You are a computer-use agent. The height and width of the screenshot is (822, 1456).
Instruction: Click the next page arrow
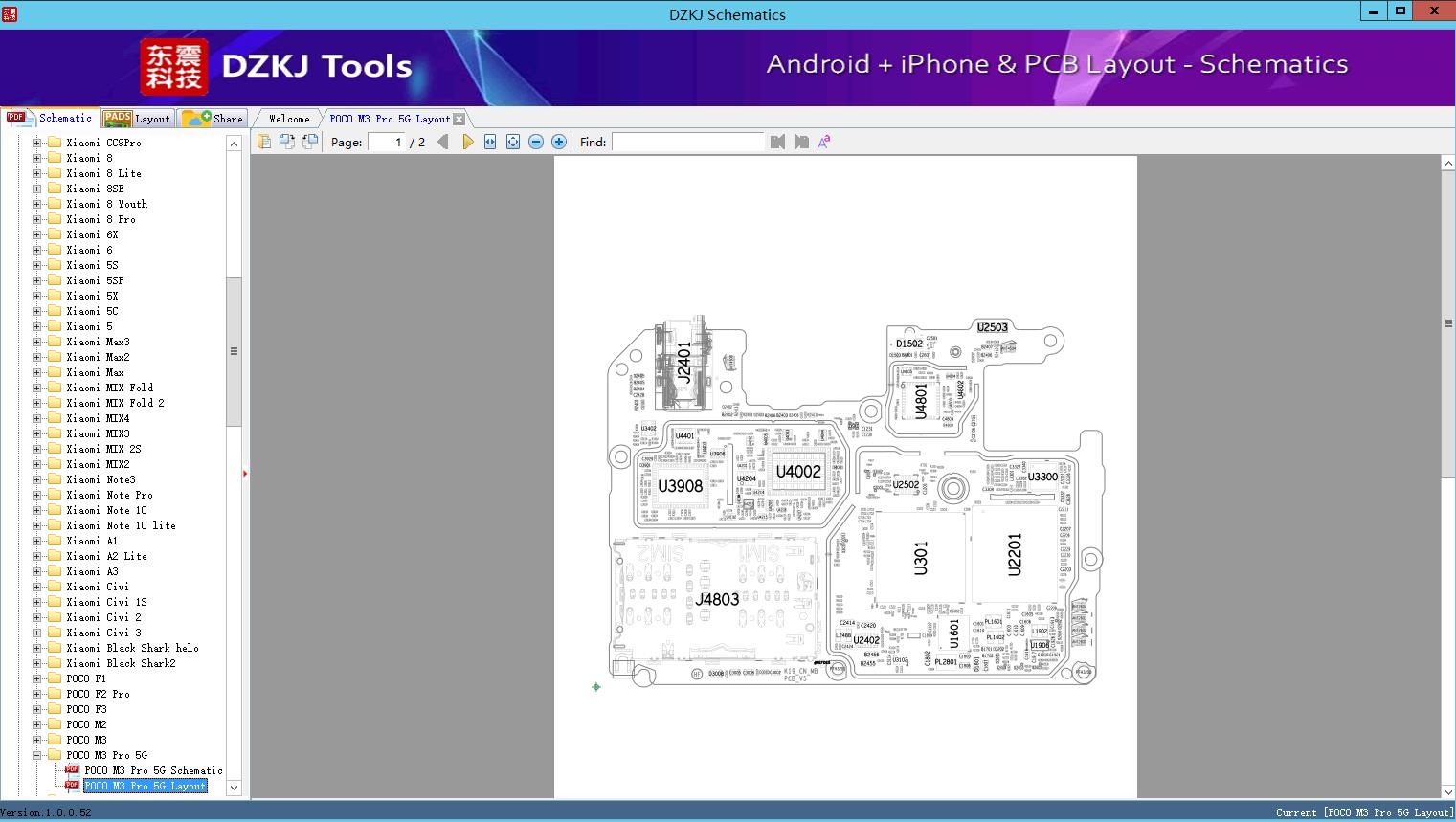[x=467, y=142]
